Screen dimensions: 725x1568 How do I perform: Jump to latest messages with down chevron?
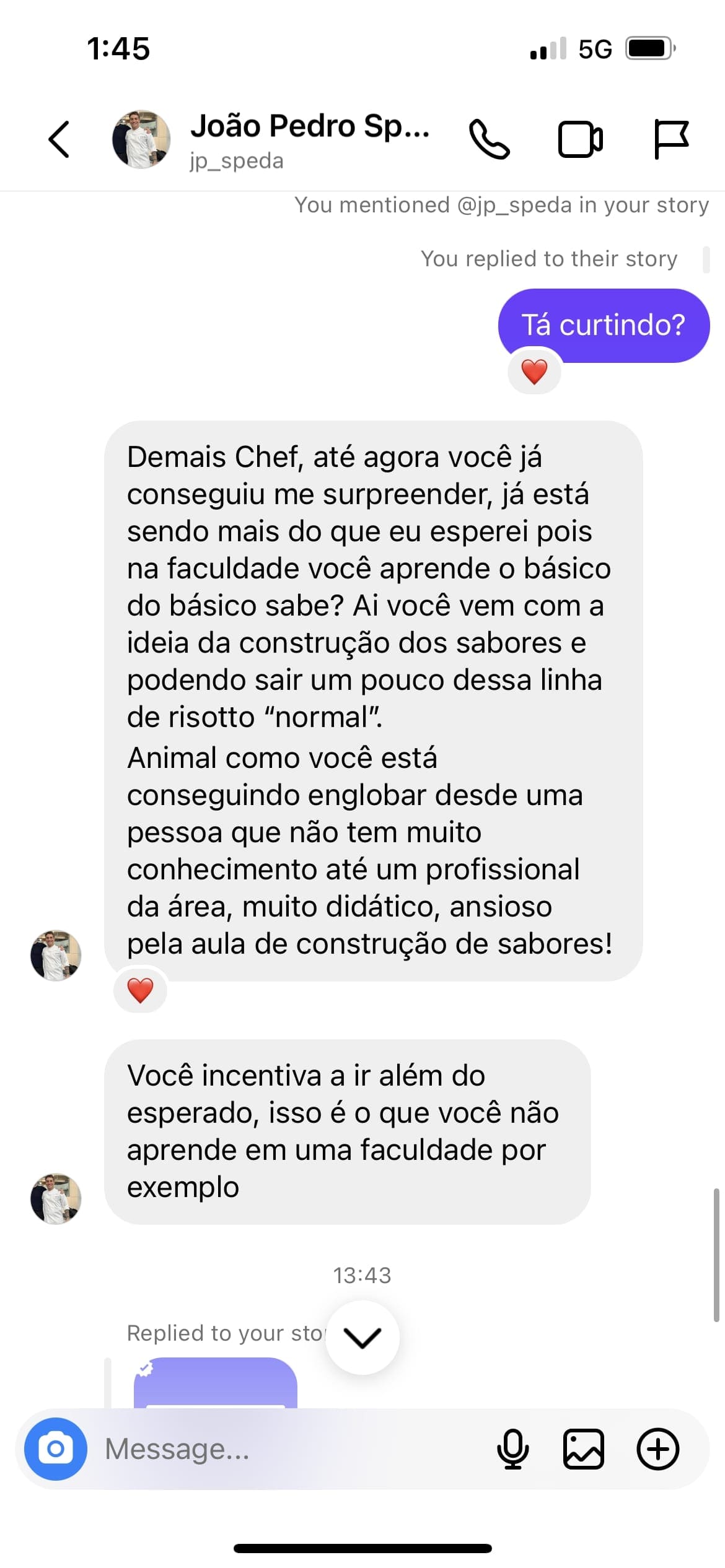click(362, 1338)
